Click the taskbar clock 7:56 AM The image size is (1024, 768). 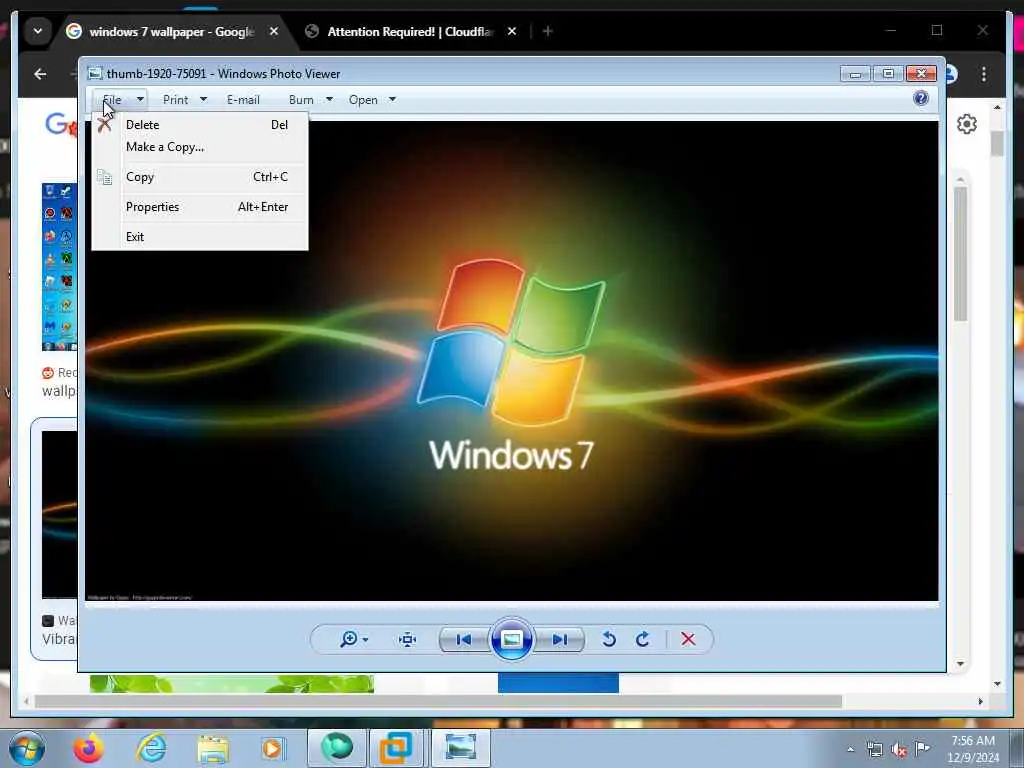click(973, 749)
